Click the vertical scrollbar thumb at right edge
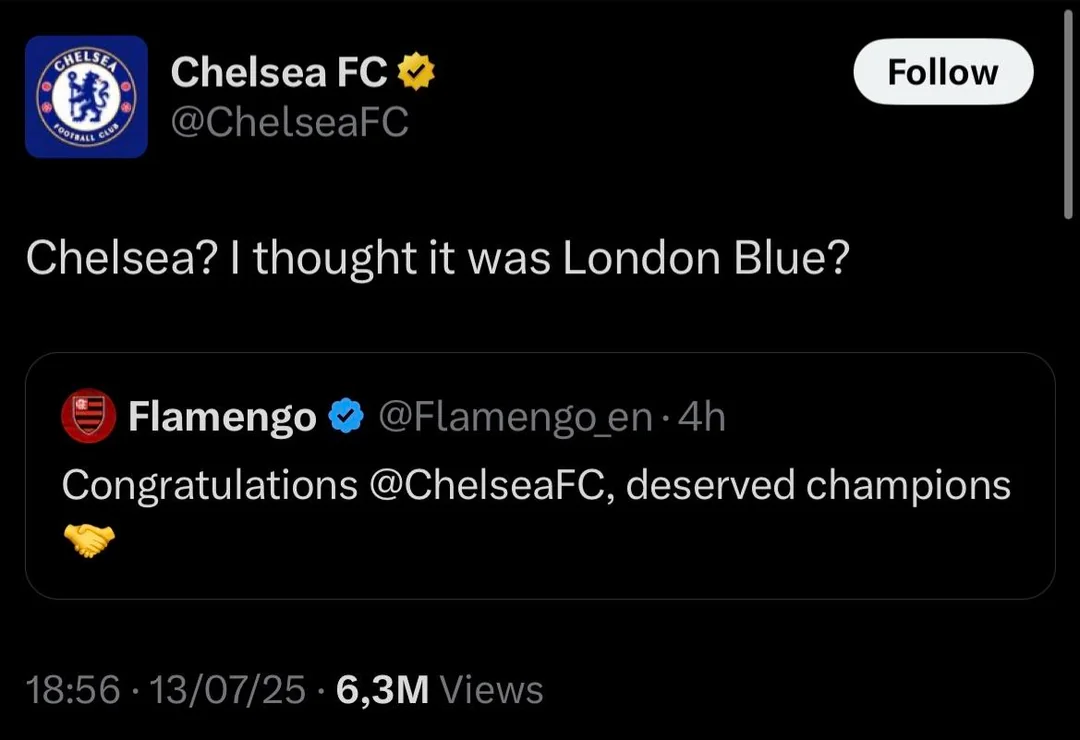The height and width of the screenshot is (740, 1080). point(1068,114)
